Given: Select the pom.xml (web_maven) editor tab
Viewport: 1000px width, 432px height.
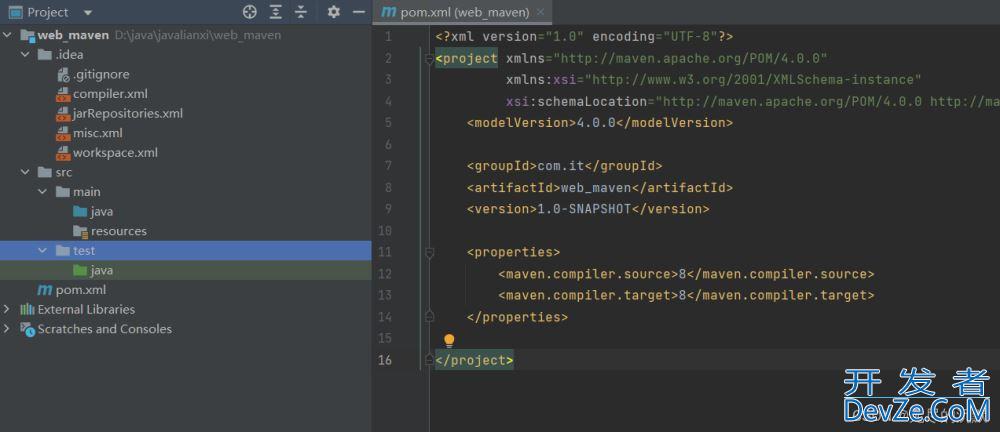Looking at the screenshot, I should (x=463, y=12).
